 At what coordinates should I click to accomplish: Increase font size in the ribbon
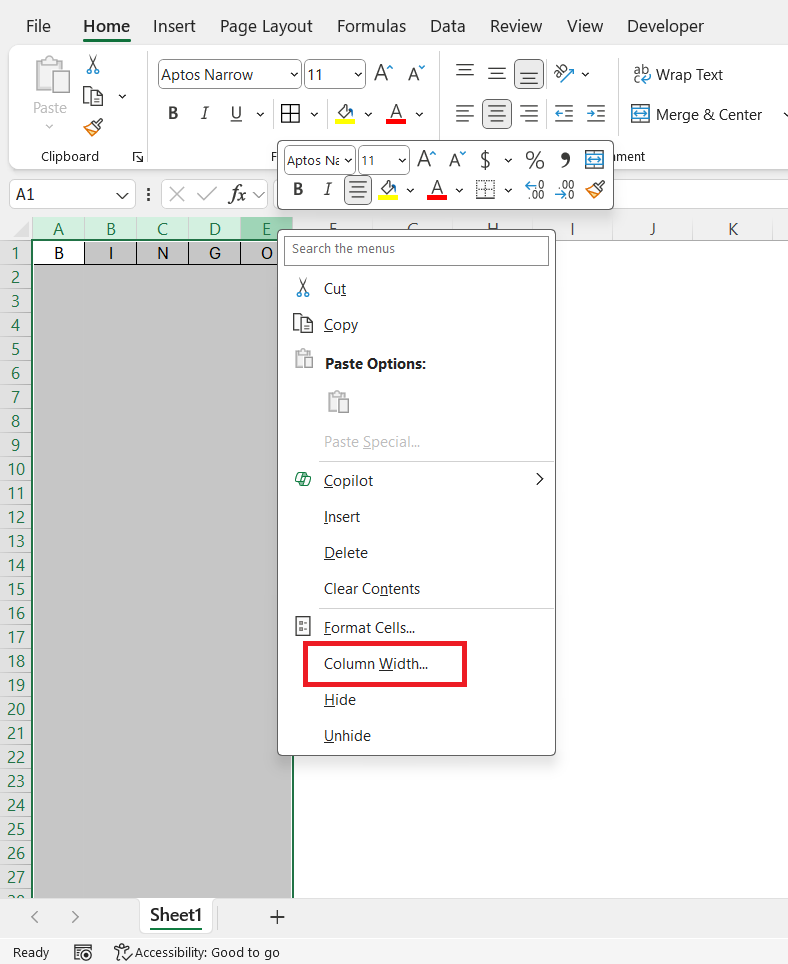(384, 74)
